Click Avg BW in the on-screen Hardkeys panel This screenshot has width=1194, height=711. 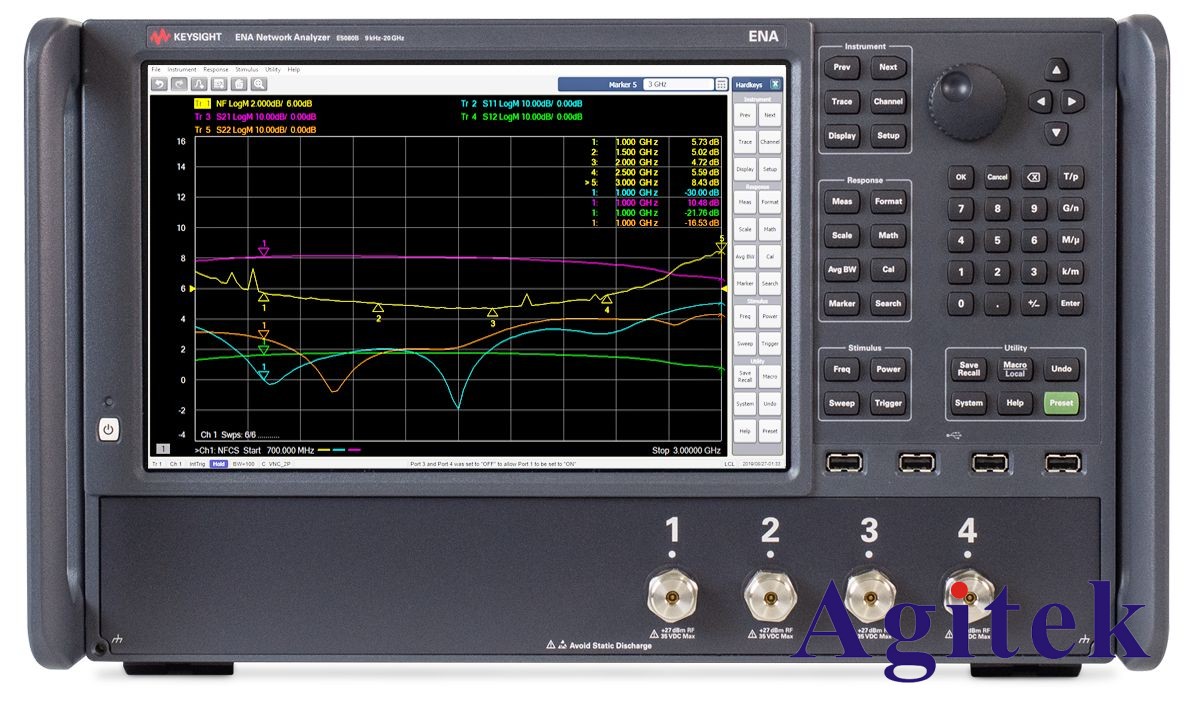[745, 257]
